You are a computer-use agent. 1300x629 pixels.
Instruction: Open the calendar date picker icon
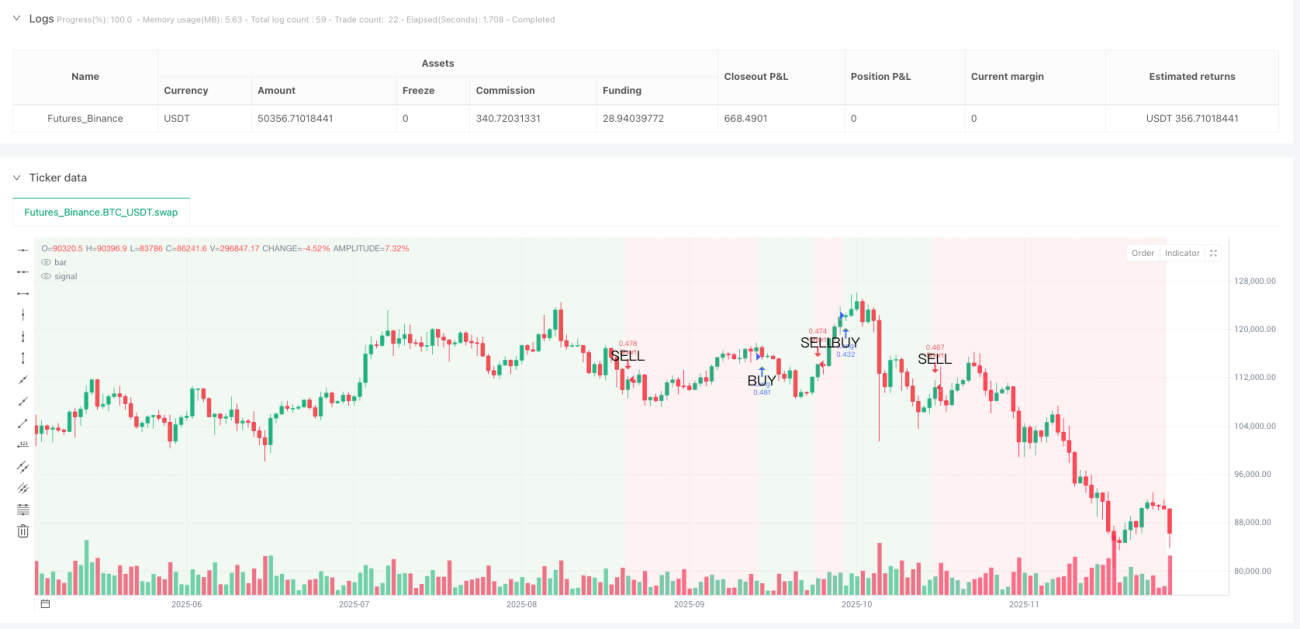coord(45,604)
